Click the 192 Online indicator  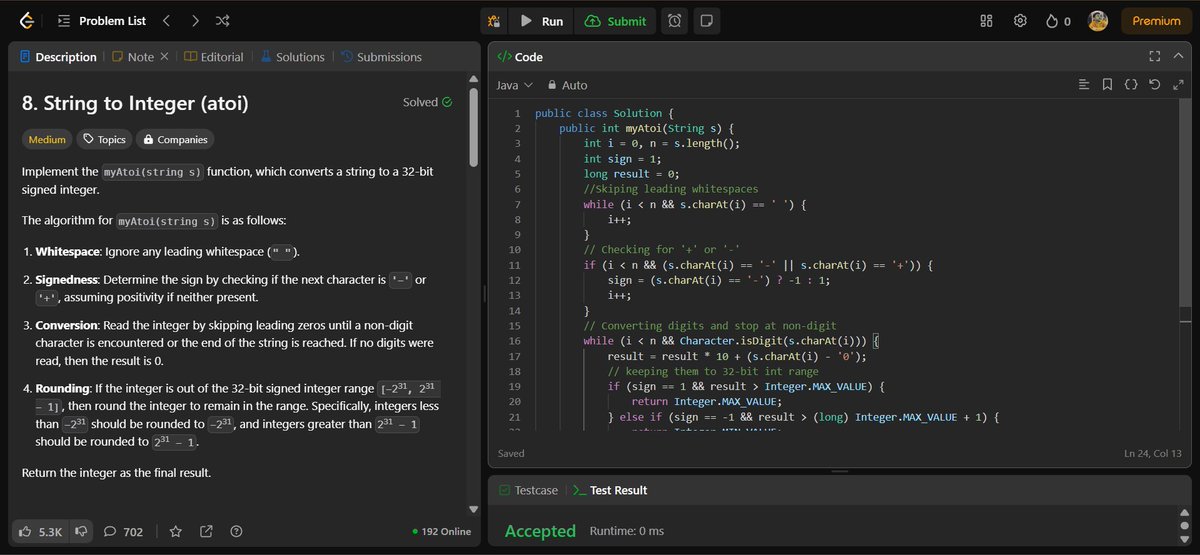click(x=441, y=532)
